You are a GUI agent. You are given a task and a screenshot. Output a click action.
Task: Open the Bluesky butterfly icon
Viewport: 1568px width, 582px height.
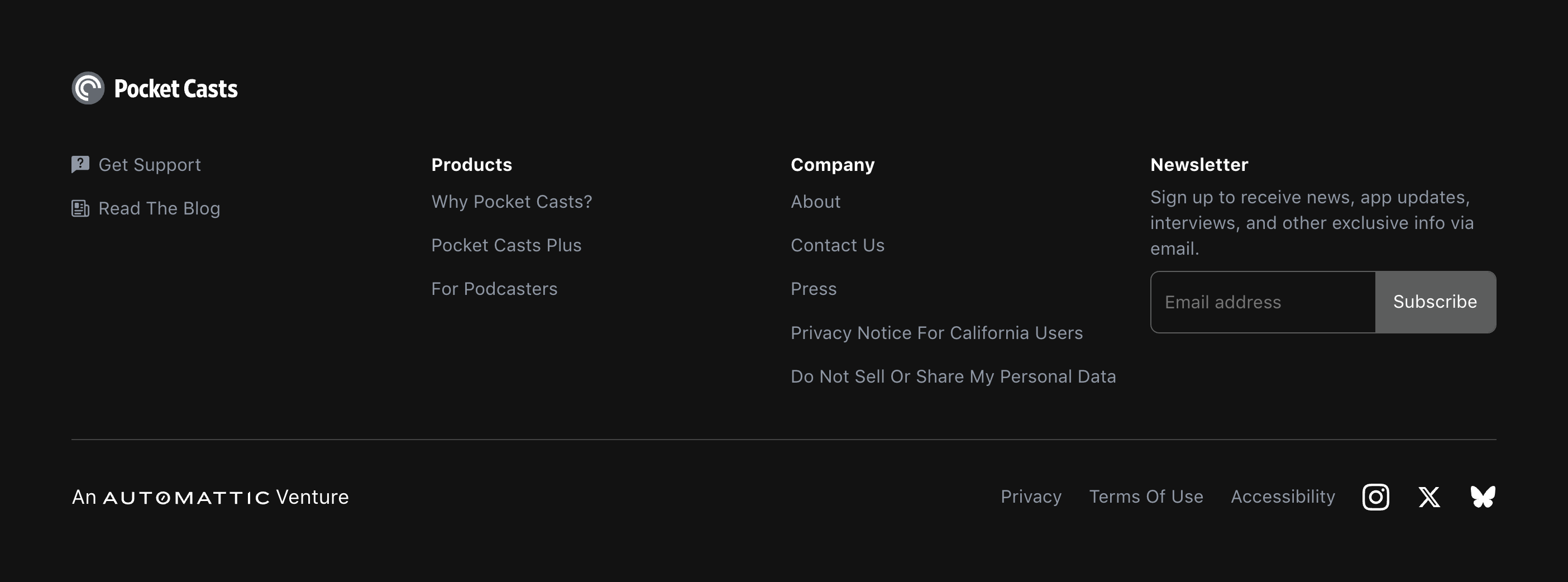pyautogui.click(x=1482, y=497)
